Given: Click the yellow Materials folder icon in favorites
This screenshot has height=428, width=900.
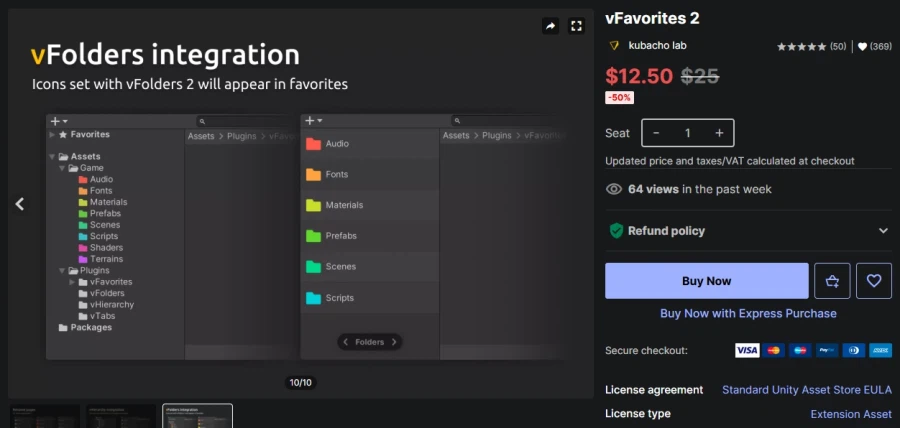Looking at the screenshot, I should click(x=313, y=205).
